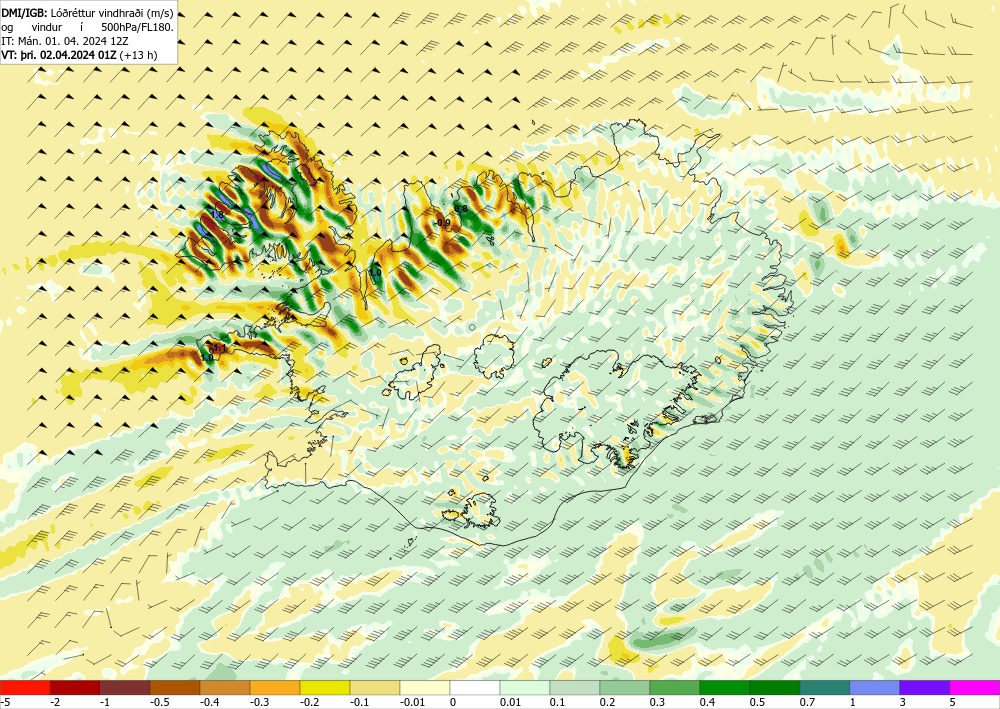The height and width of the screenshot is (709, 1000).
Task: Select the periwinkle blue swatch between 1 and 3
Action: tap(874, 688)
